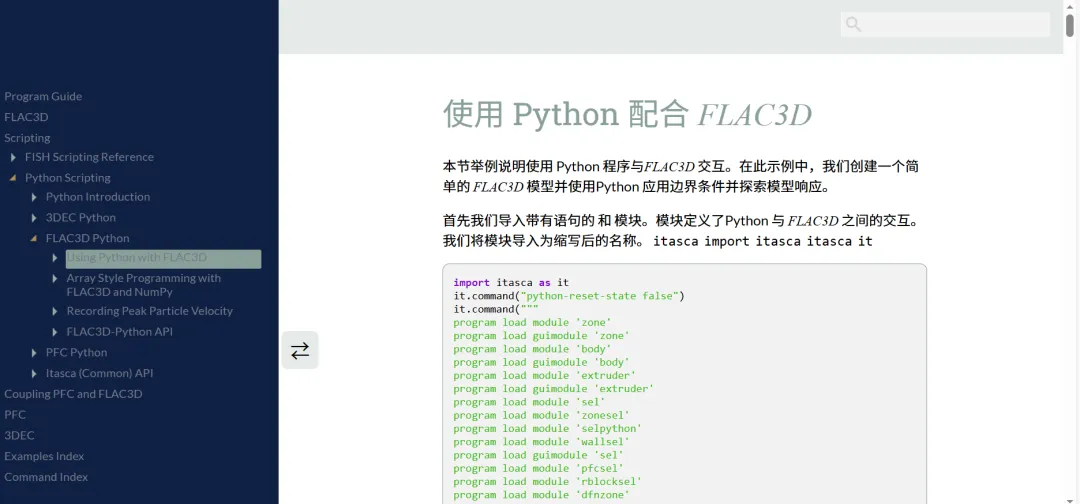Open the FLAC3D sidebar link
The height and width of the screenshot is (504, 1080).
pos(26,117)
